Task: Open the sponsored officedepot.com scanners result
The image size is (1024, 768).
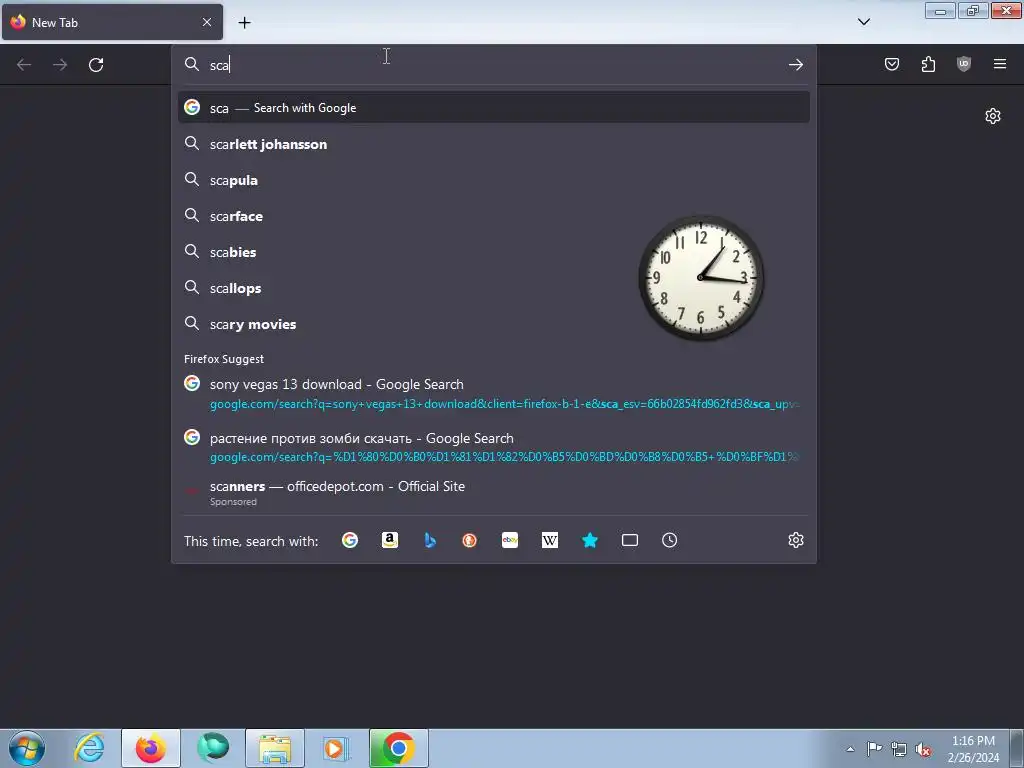Action: coord(494,493)
